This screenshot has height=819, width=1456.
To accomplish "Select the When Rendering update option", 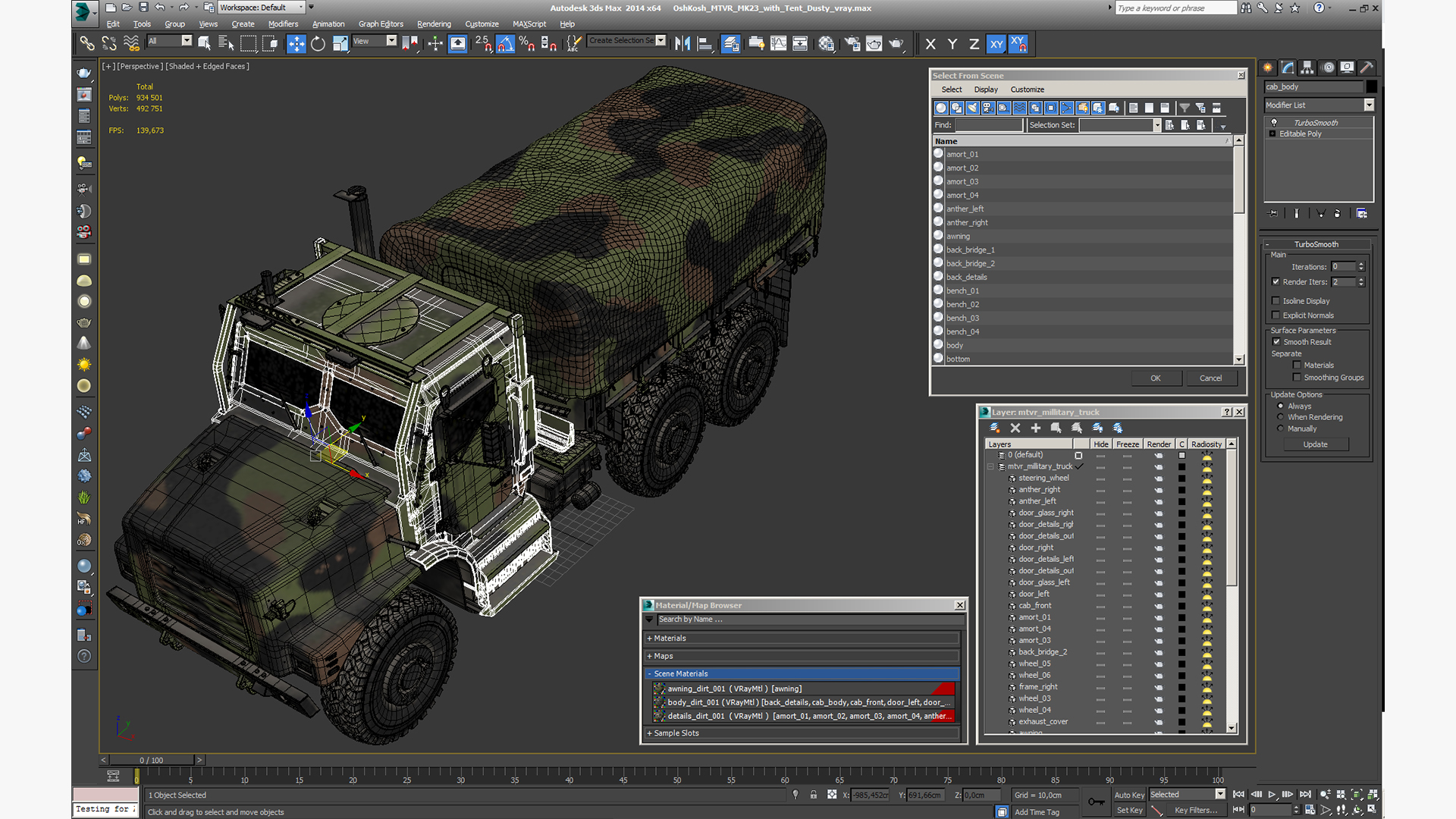I will coord(1281,418).
